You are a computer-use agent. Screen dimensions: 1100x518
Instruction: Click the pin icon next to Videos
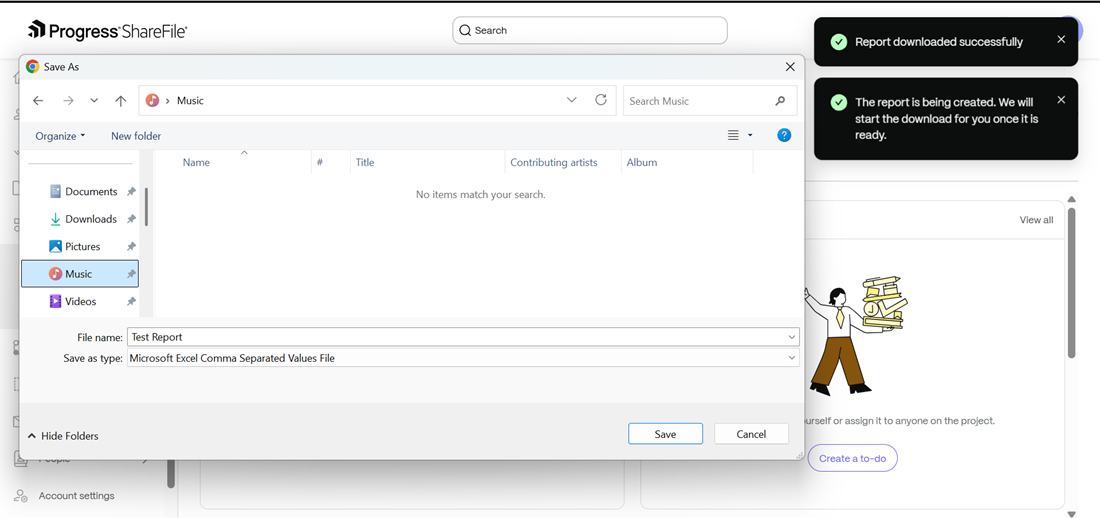(x=130, y=301)
